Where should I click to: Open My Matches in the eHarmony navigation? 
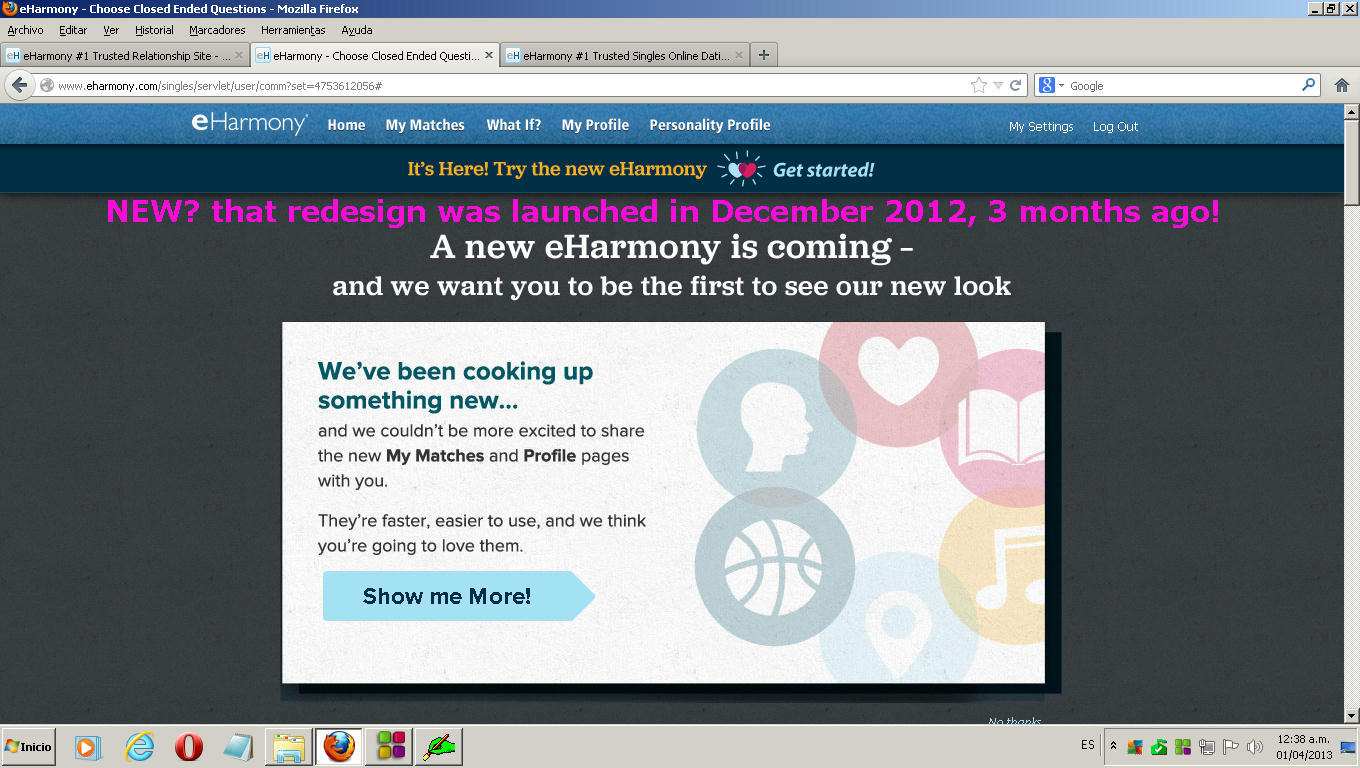425,125
